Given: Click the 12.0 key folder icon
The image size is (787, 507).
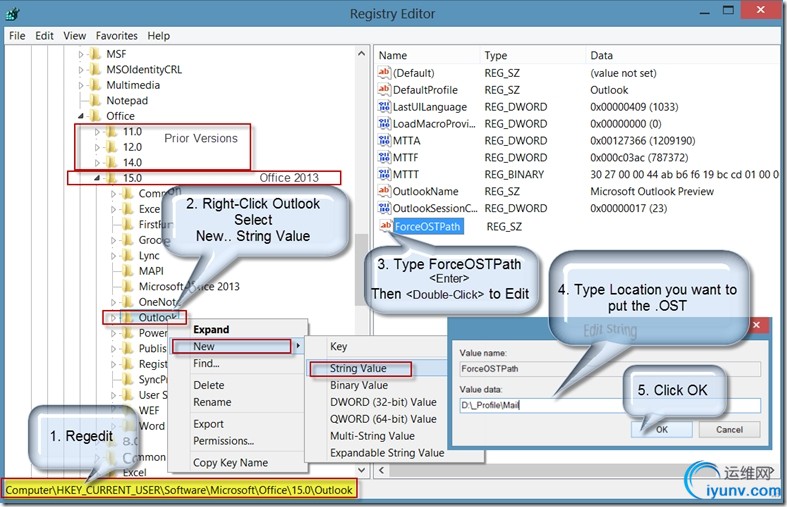Looking at the screenshot, I should 111,147.
